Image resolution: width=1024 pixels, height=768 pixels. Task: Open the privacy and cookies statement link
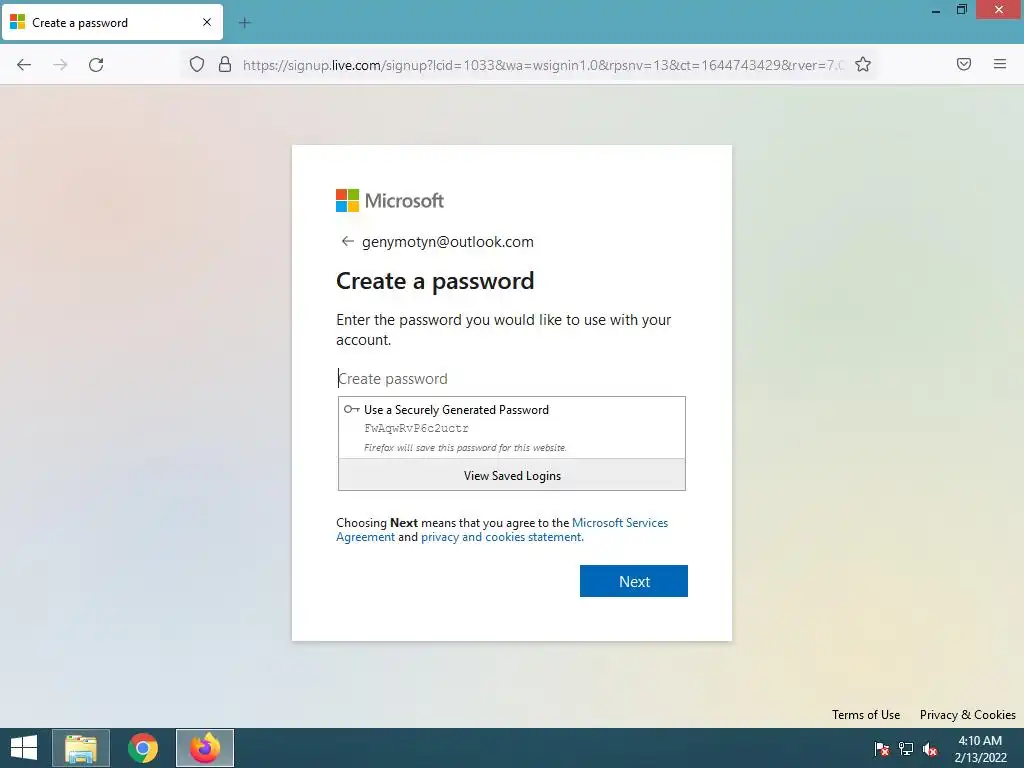tap(502, 537)
